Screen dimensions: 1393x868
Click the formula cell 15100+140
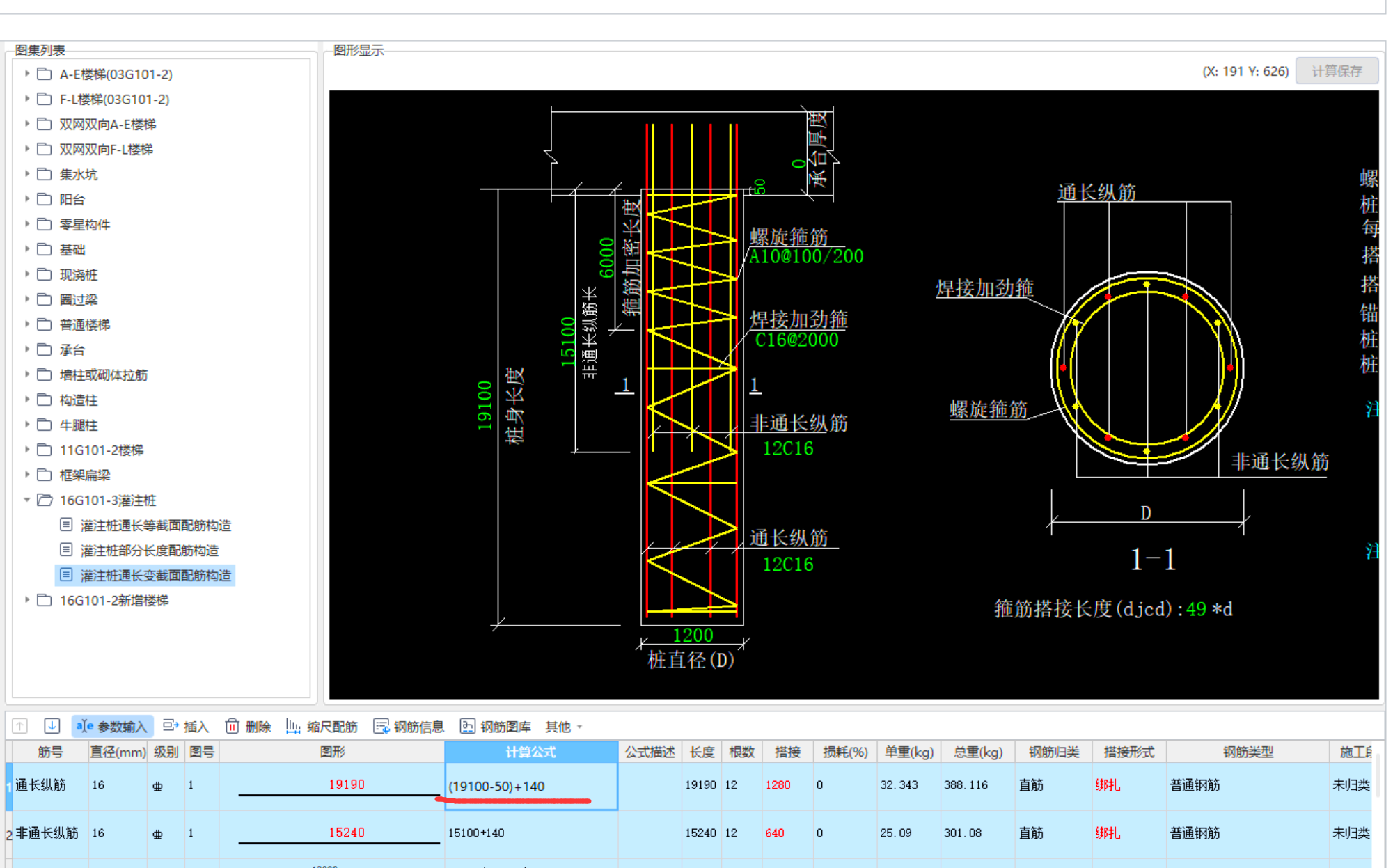point(531,833)
